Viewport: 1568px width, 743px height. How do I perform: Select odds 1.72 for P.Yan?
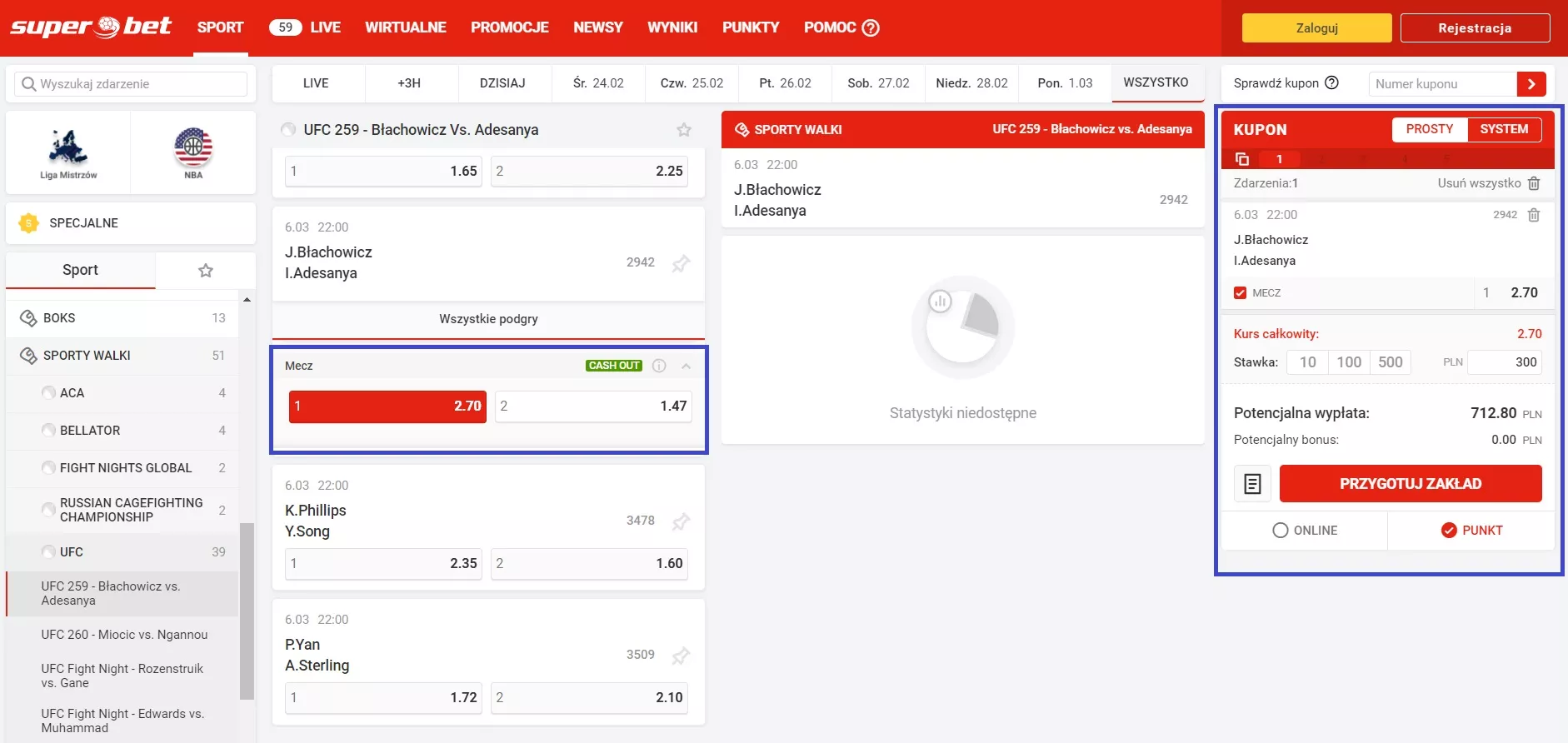(383, 698)
